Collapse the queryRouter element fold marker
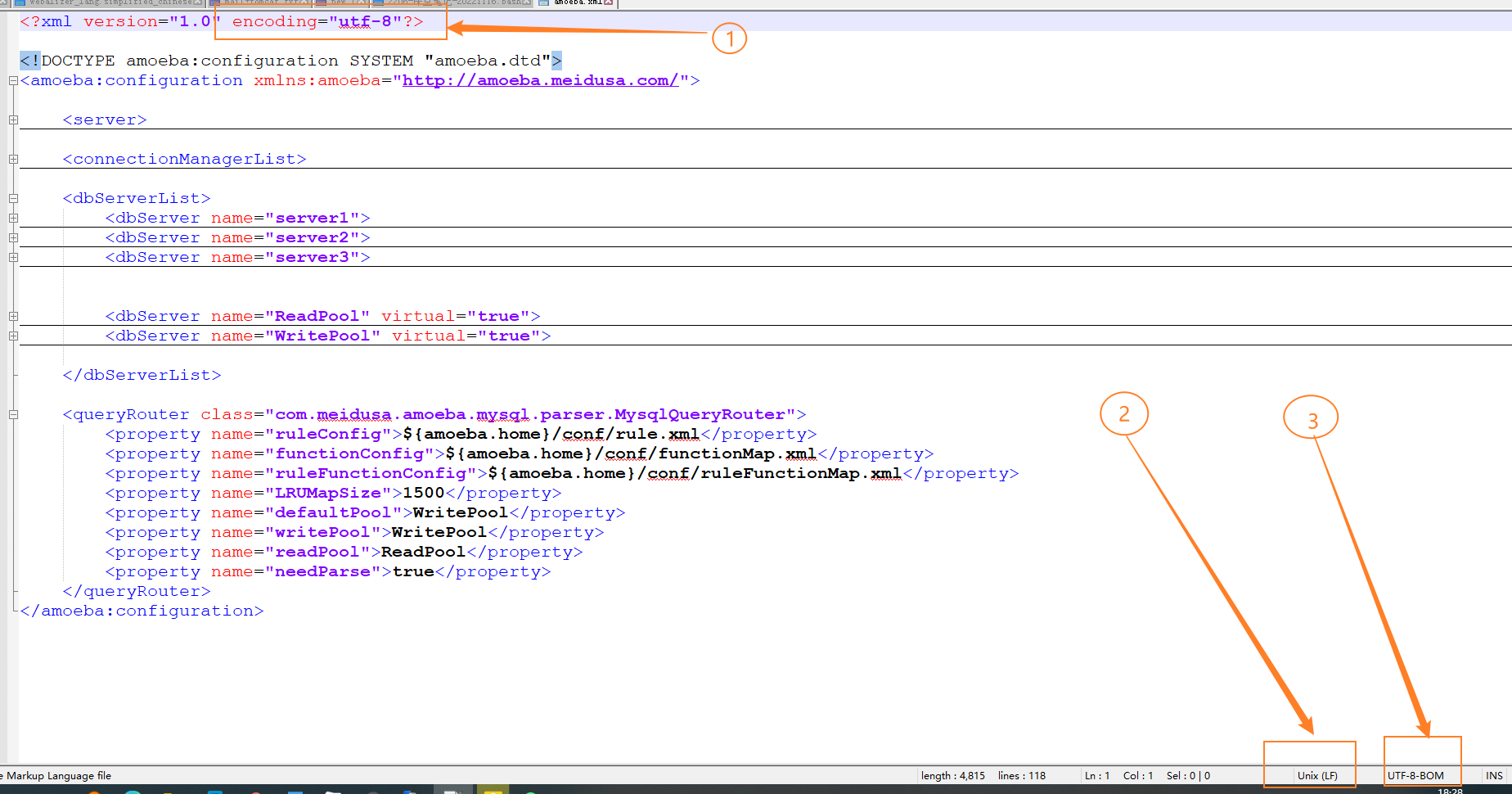Screen dimensions: 1512x794 12,414
